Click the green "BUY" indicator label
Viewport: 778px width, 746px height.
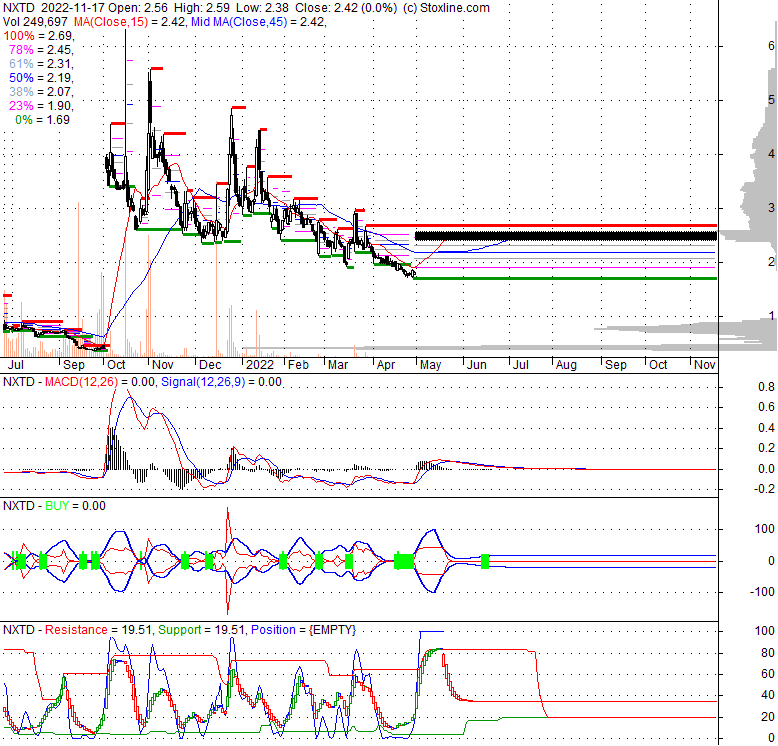(57, 506)
